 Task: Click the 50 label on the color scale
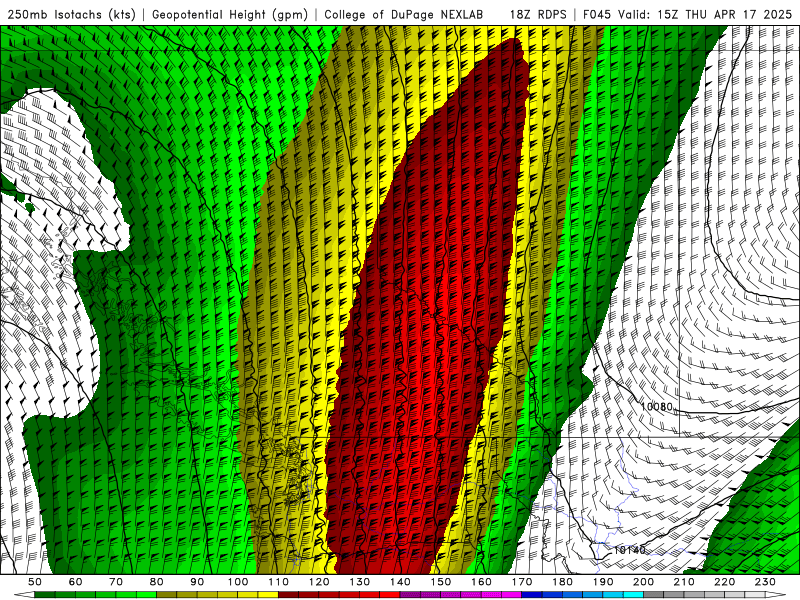point(35,582)
